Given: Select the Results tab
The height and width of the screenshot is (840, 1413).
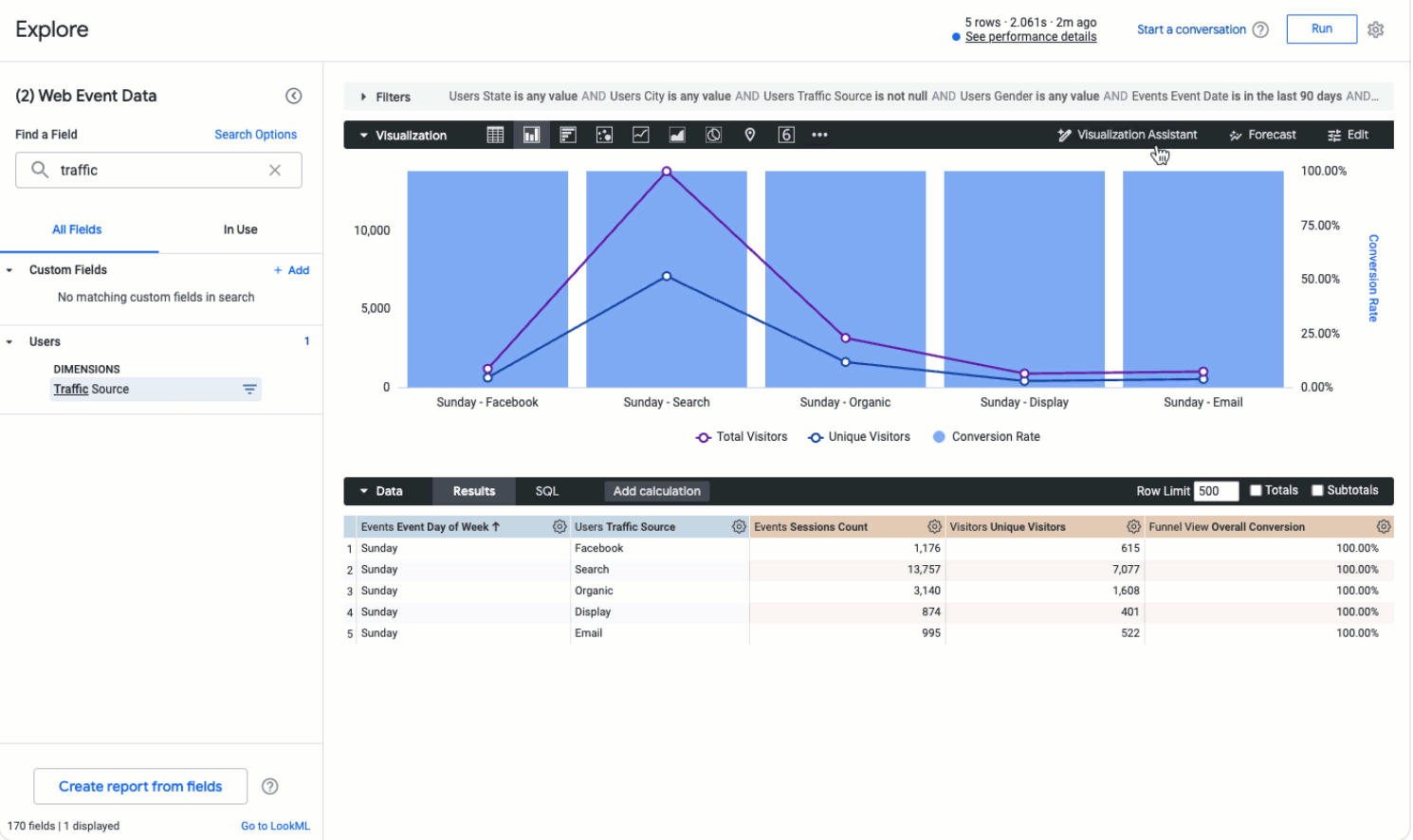Looking at the screenshot, I should point(474,491).
